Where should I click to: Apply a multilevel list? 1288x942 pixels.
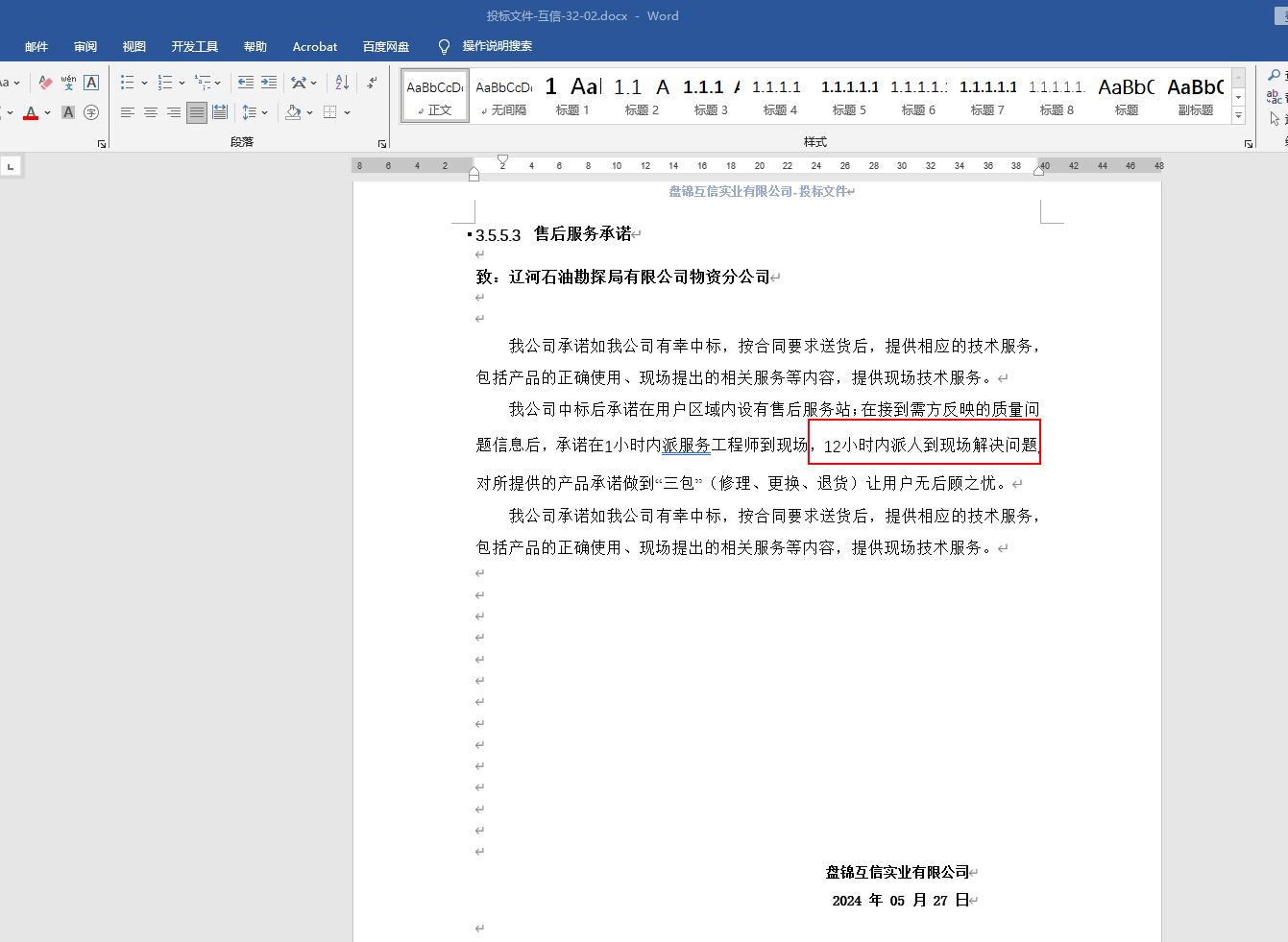click(x=203, y=83)
